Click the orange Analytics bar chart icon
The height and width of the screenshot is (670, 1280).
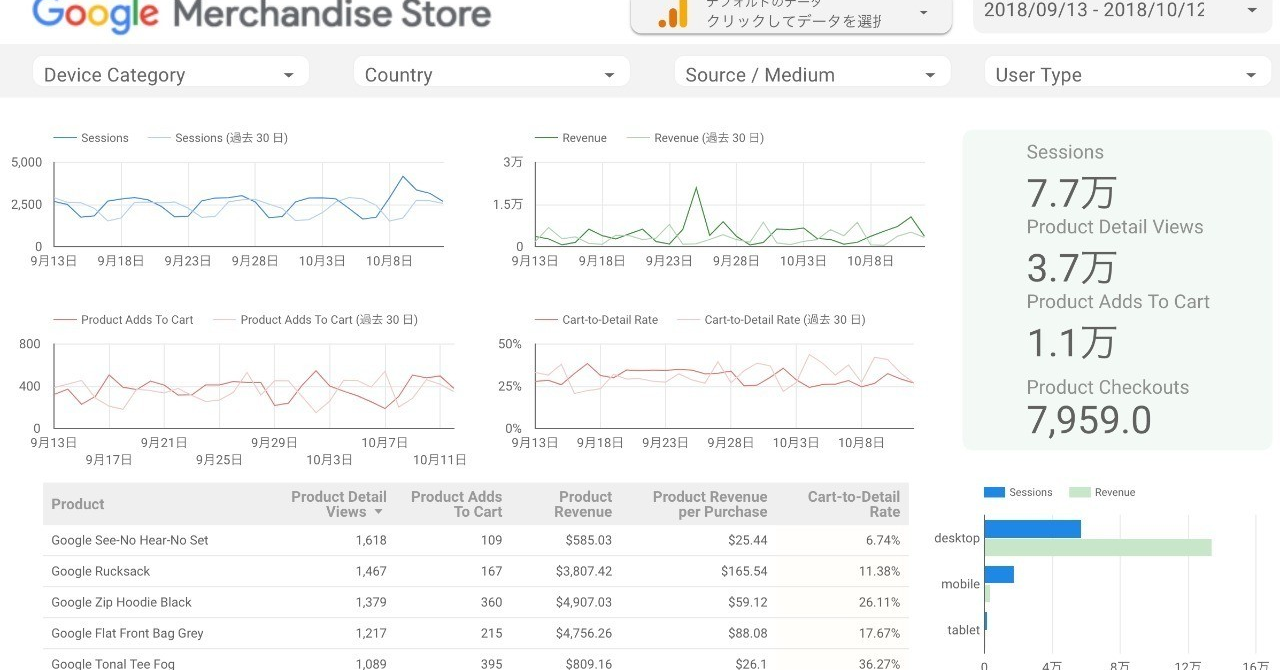point(673,13)
